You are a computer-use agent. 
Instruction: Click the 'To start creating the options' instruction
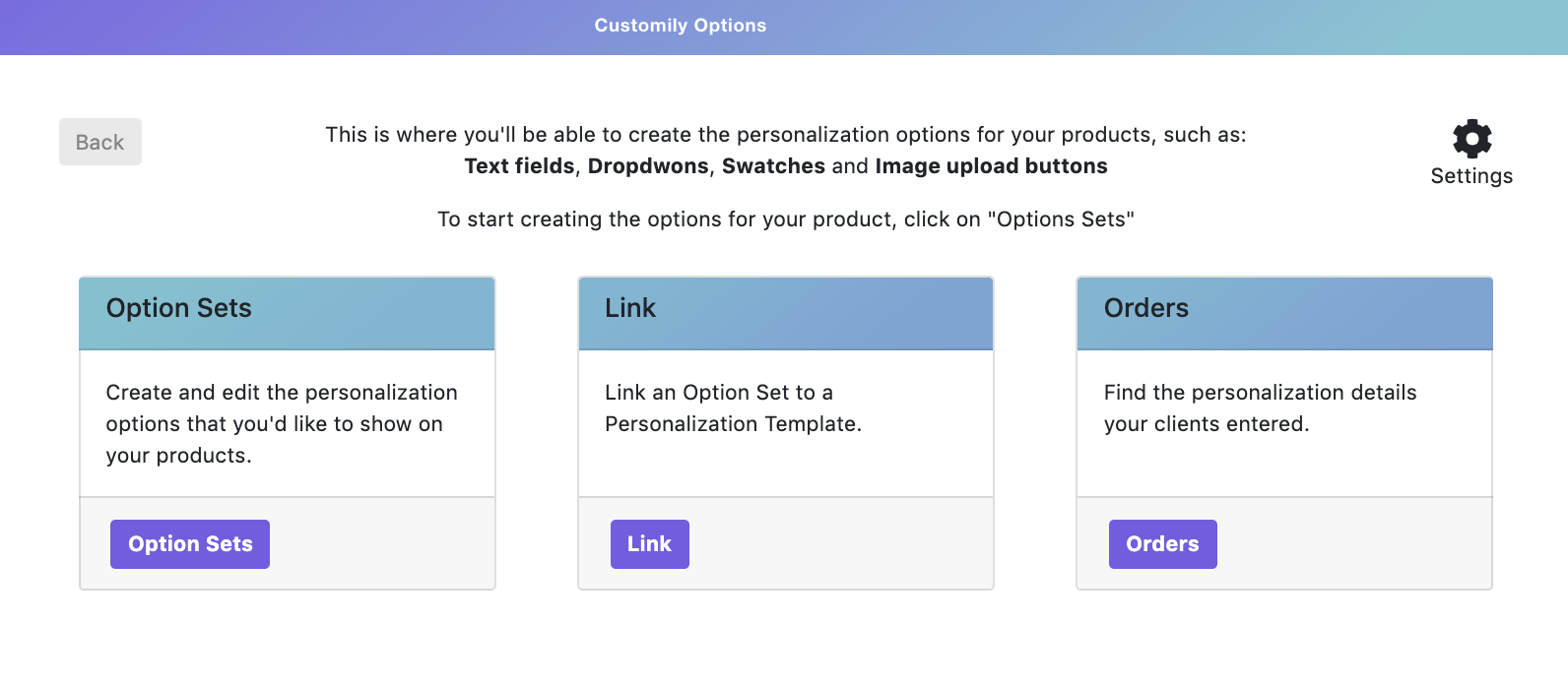point(785,219)
